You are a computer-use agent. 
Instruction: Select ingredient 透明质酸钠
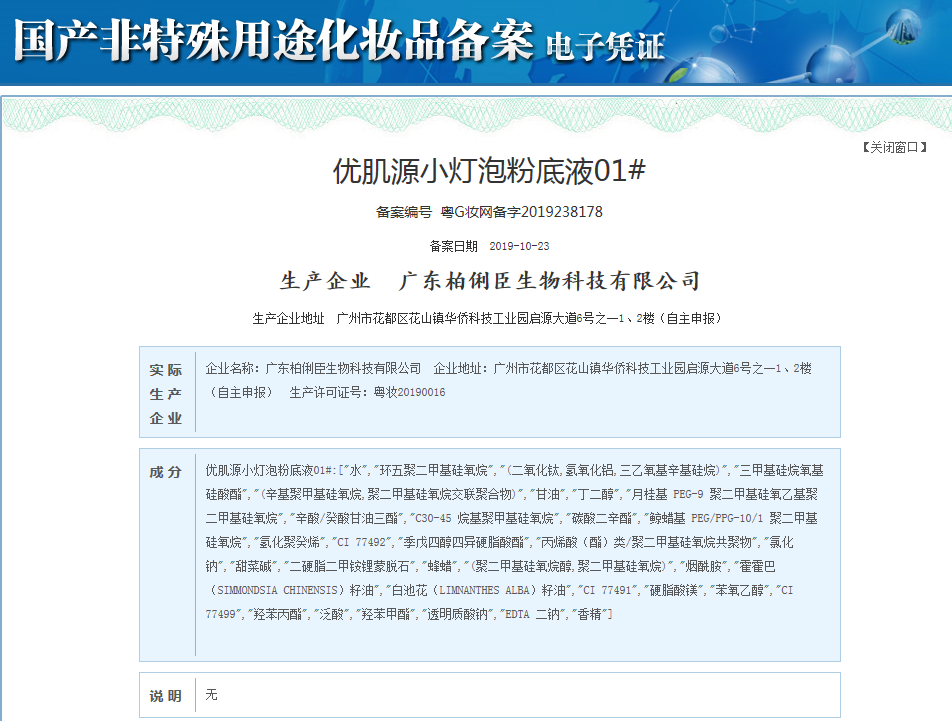(x=458, y=614)
